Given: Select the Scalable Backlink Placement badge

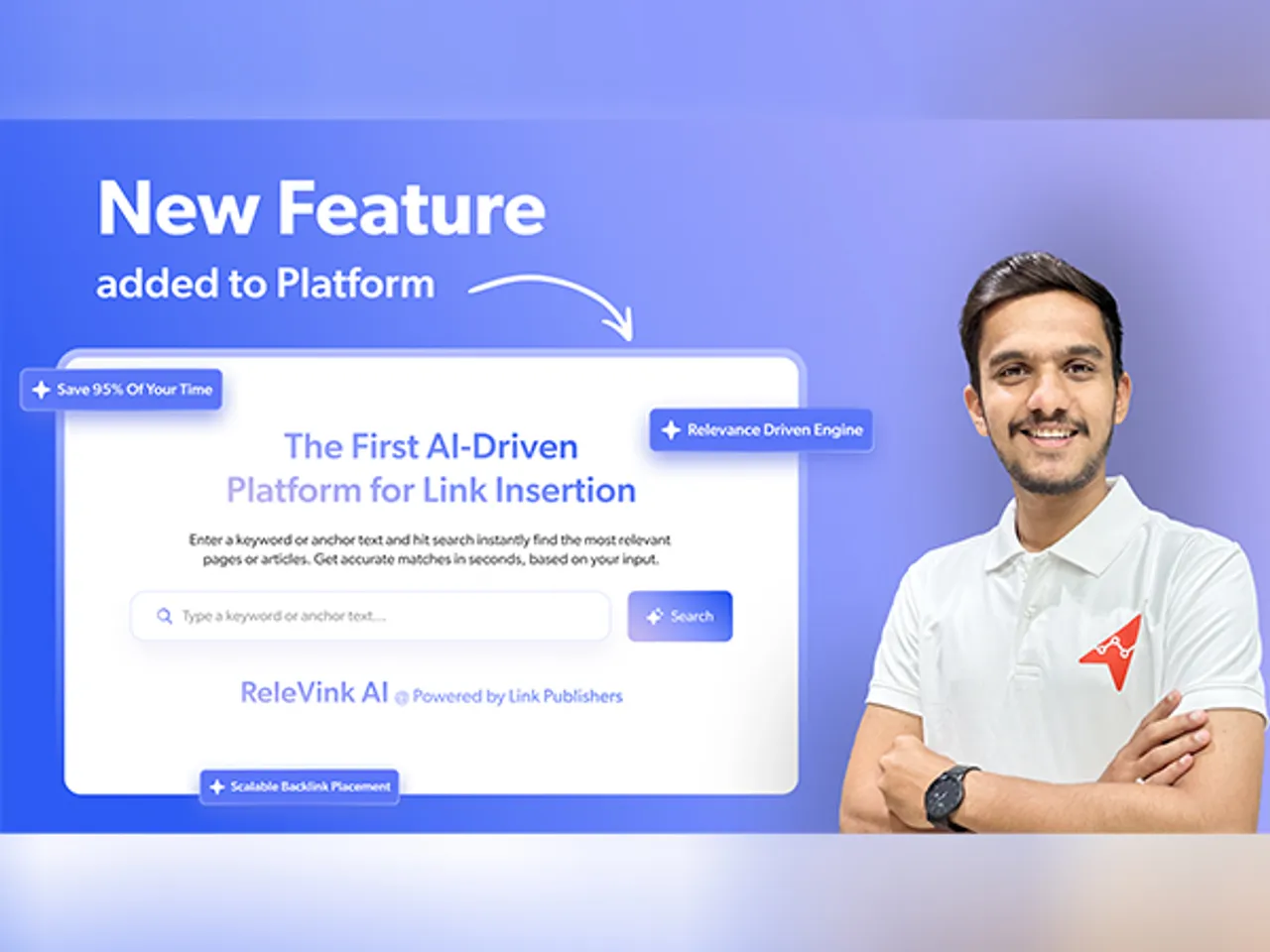Looking at the screenshot, I should click(x=300, y=786).
